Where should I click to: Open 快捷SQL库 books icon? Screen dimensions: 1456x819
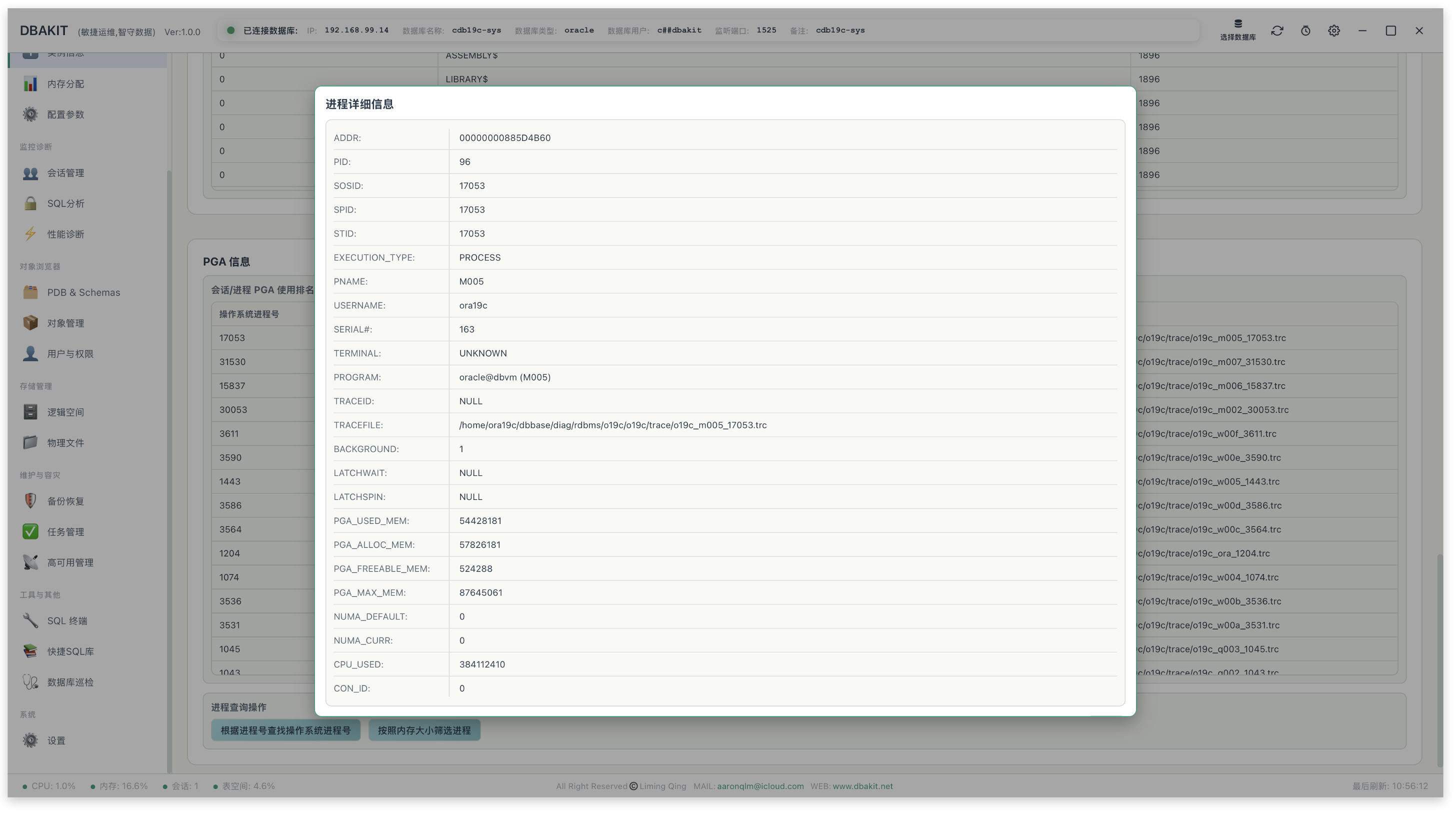(30, 651)
